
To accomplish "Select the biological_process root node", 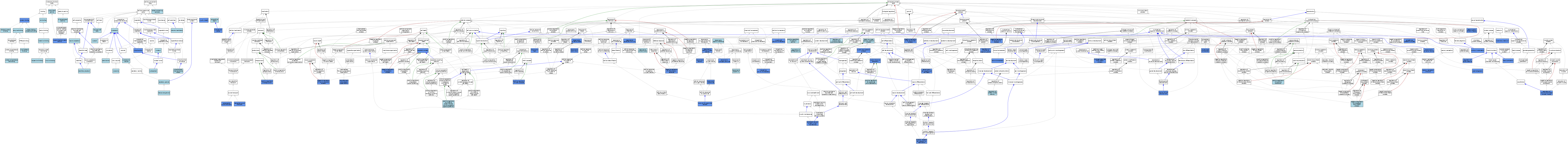I will tap(894, 2).
